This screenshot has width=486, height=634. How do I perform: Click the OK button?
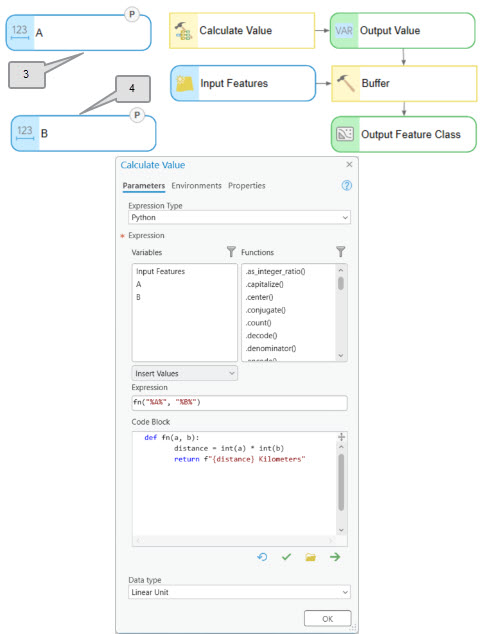pyautogui.click(x=328, y=619)
